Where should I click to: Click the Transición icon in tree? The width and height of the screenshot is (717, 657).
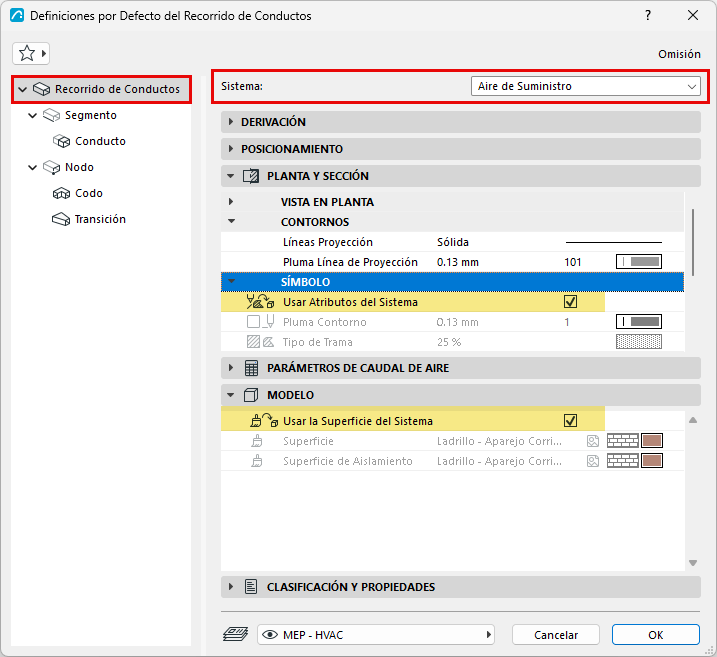[61, 219]
